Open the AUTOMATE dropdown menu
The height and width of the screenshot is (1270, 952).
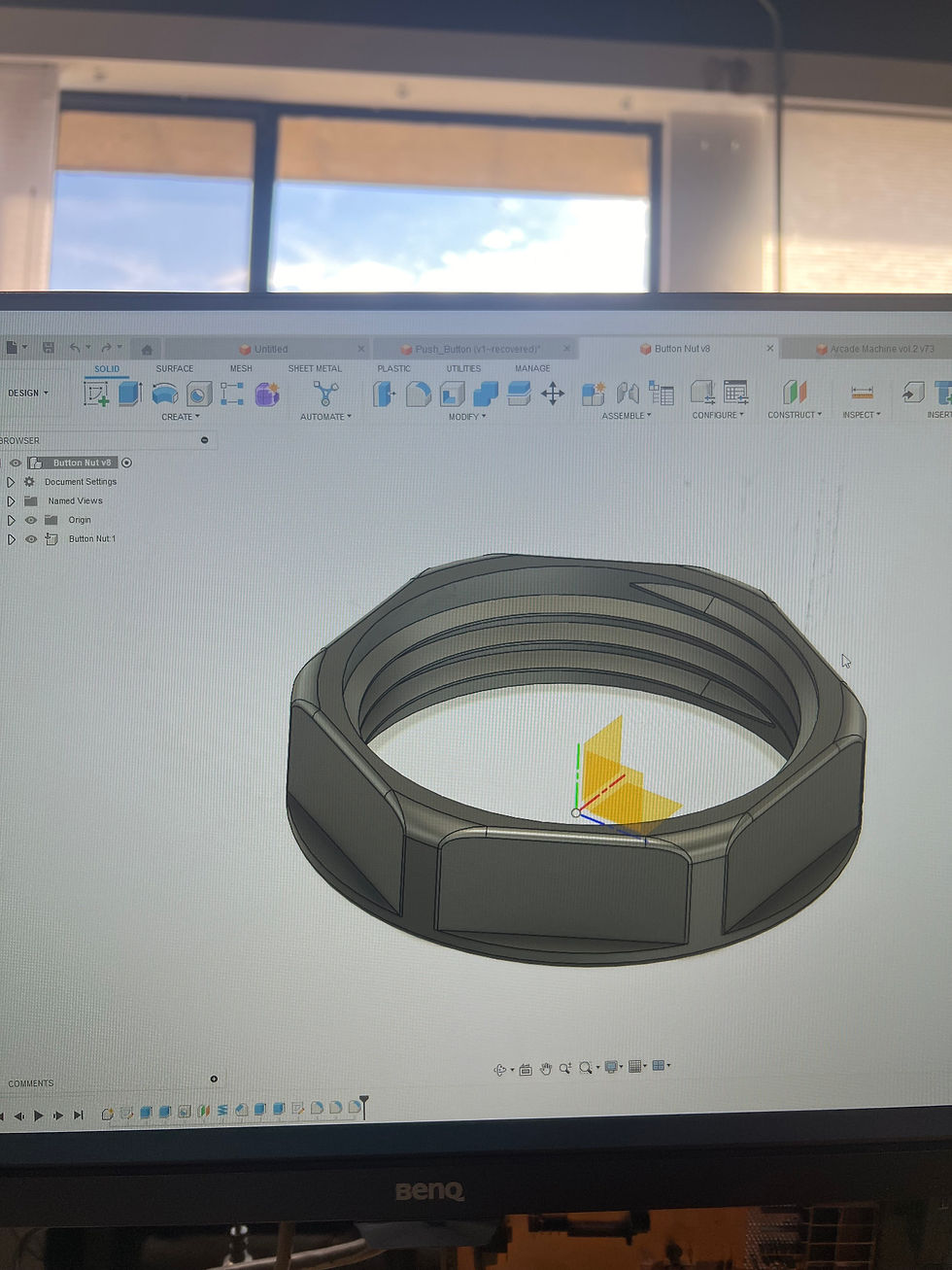click(x=325, y=417)
